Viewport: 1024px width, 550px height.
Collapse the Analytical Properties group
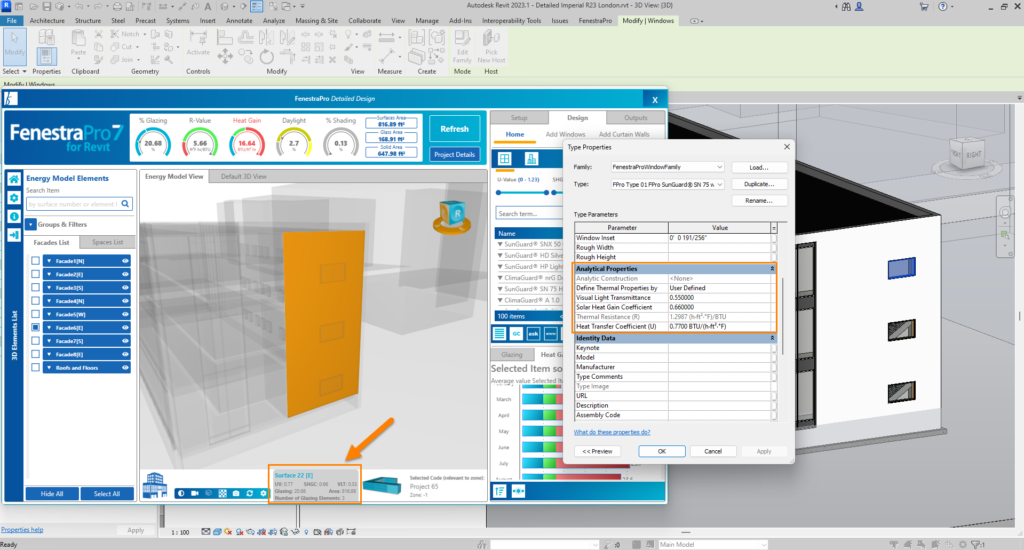[x=772, y=268]
